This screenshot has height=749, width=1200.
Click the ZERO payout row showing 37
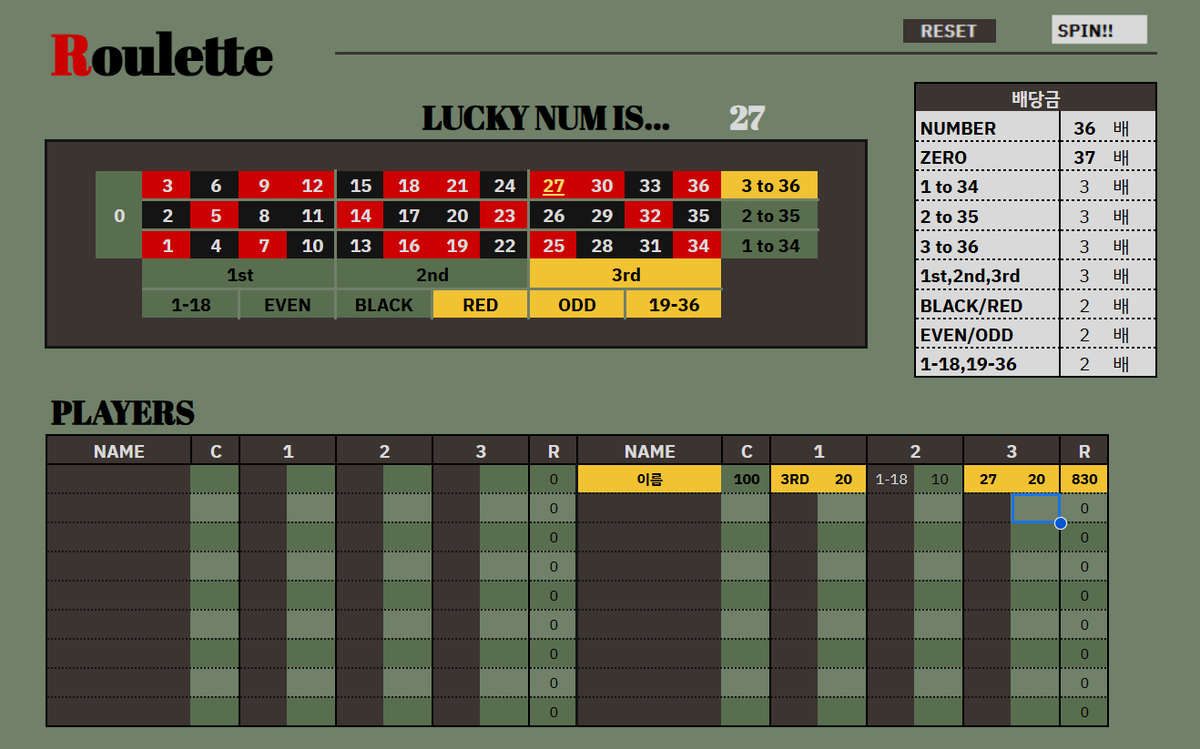pos(1036,157)
